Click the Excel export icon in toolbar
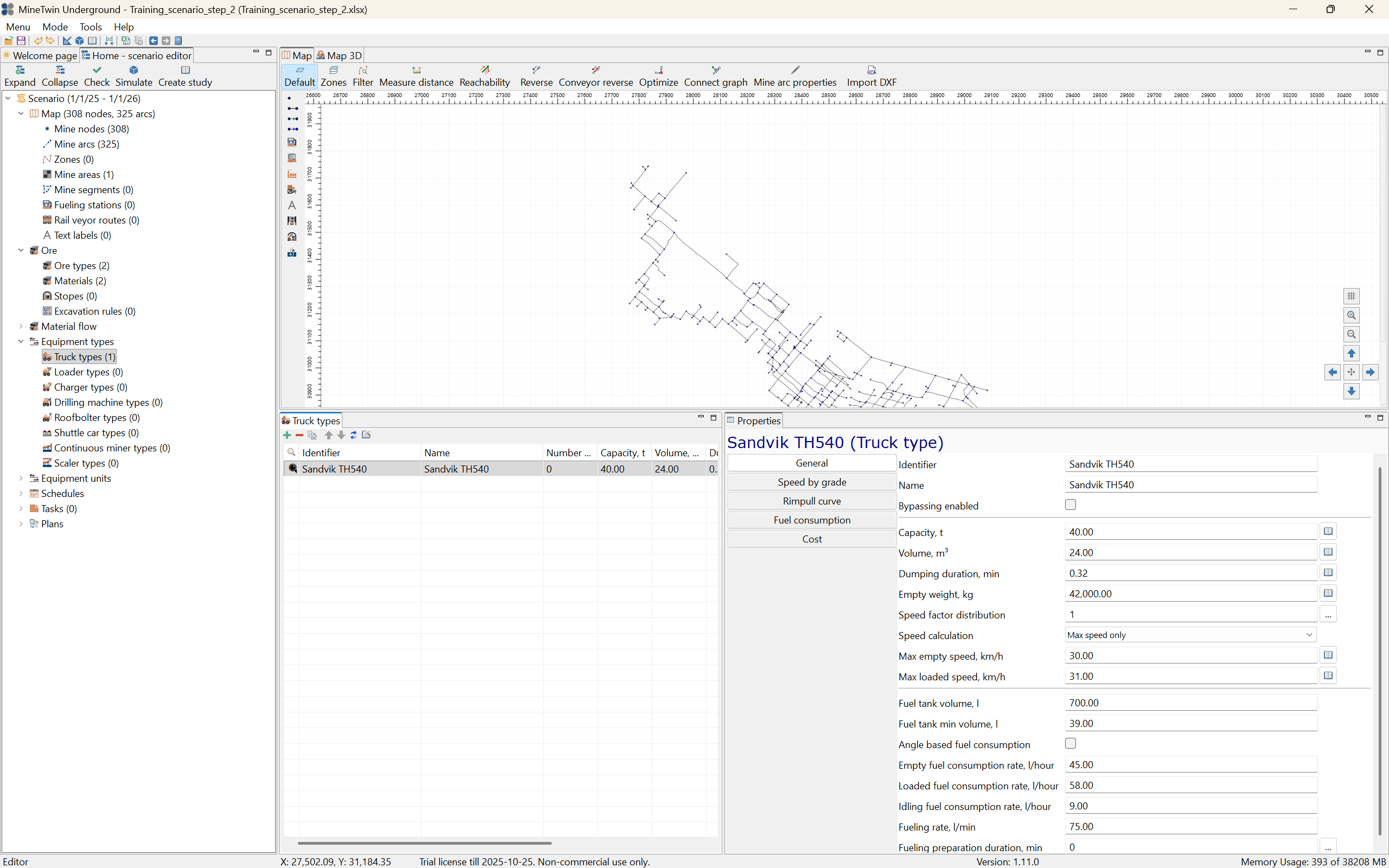 point(125,41)
